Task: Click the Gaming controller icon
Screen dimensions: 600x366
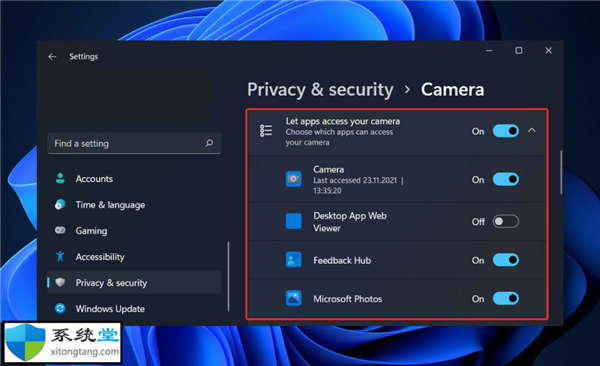Action: [60, 230]
